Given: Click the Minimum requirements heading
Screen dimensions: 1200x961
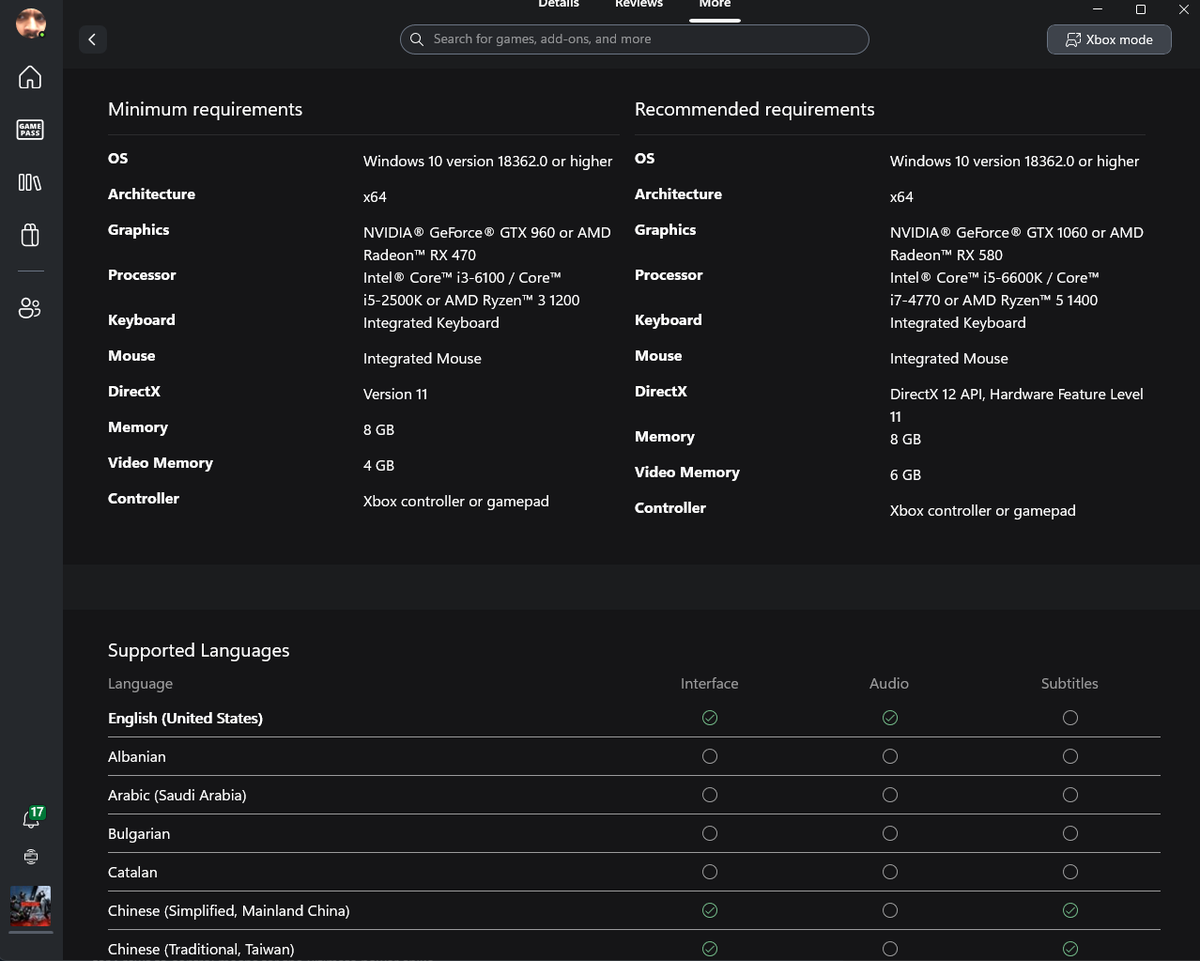Looking at the screenshot, I should [205, 109].
